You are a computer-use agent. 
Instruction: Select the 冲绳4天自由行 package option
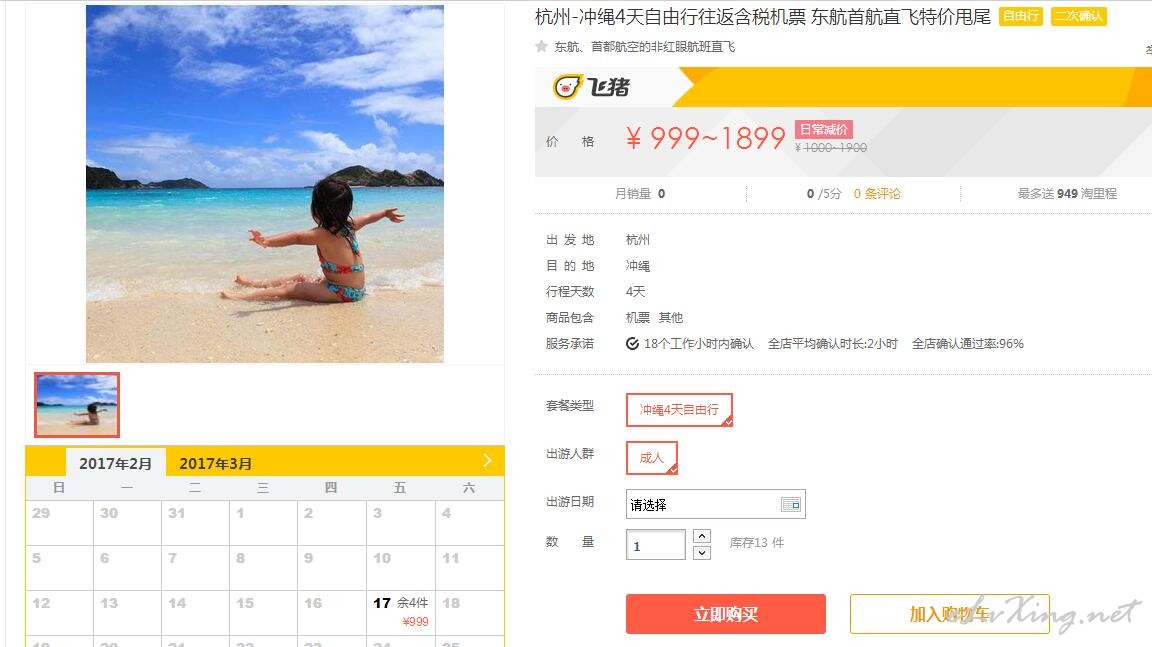tap(679, 410)
